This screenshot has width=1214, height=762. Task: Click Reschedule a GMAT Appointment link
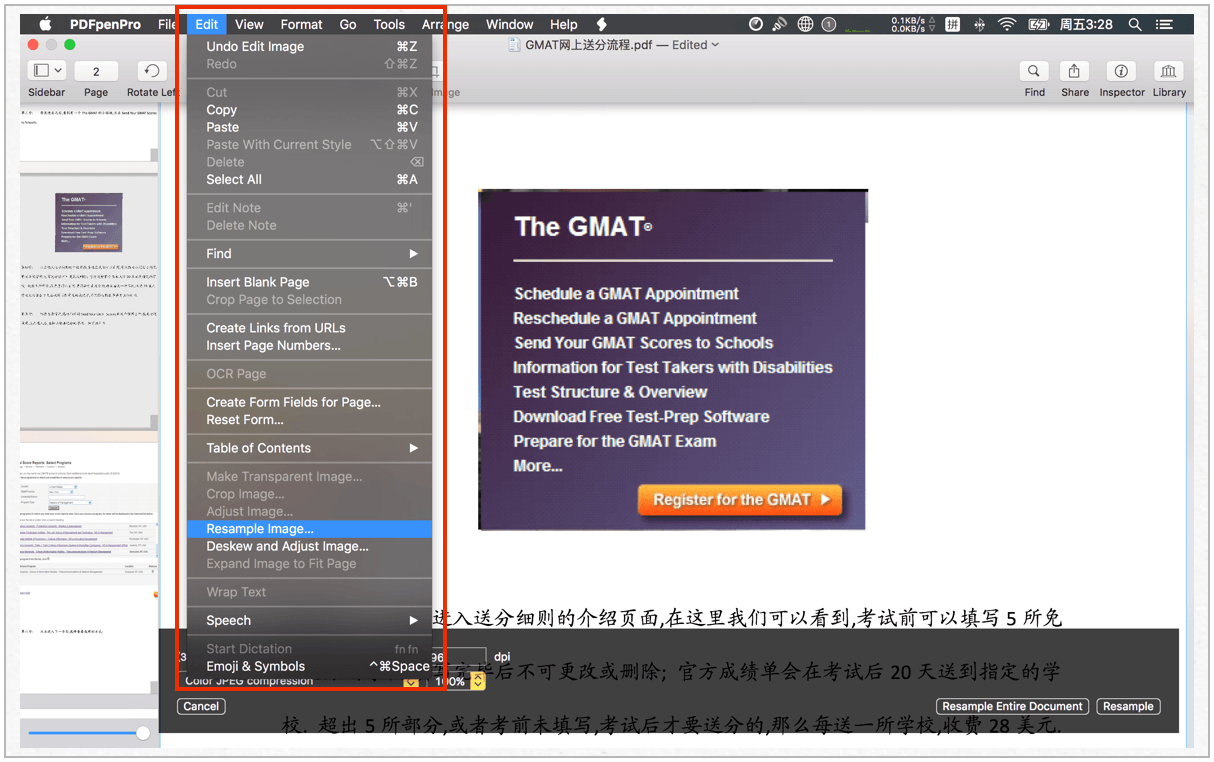(636, 318)
